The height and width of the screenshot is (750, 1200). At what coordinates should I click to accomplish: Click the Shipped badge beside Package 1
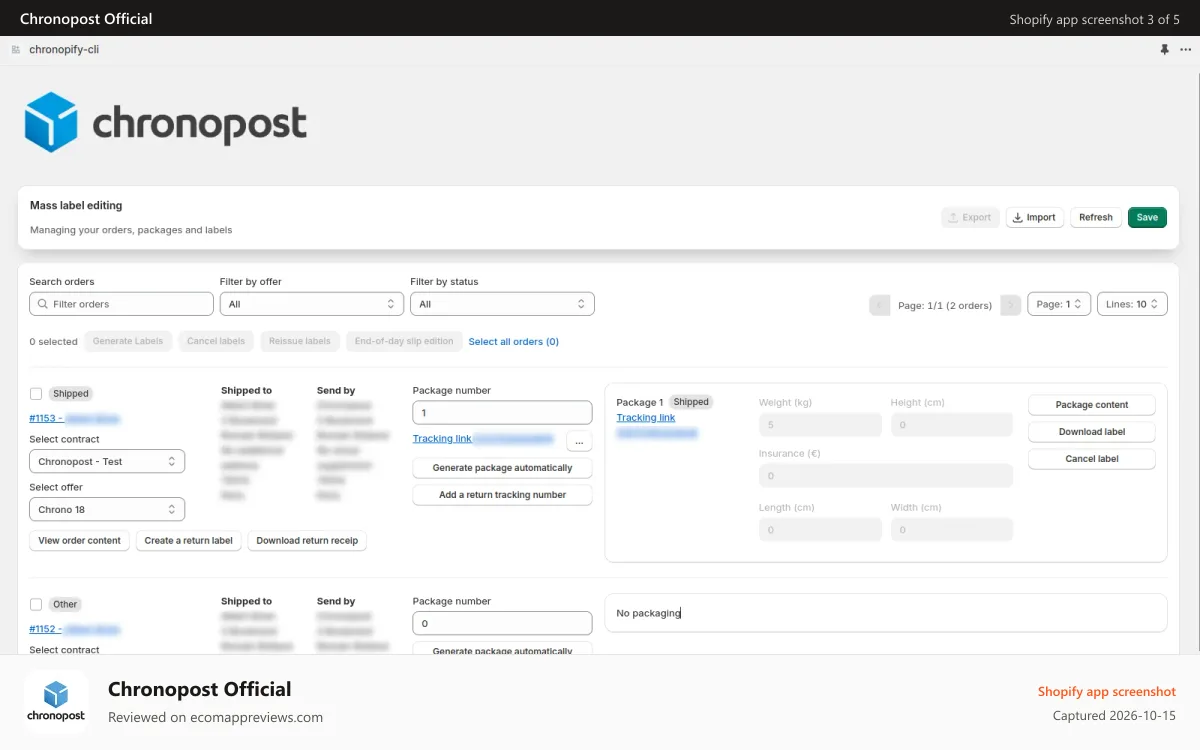690,402
